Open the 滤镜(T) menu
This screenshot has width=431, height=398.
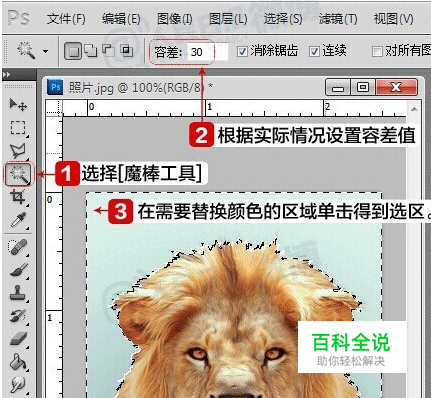338,19
